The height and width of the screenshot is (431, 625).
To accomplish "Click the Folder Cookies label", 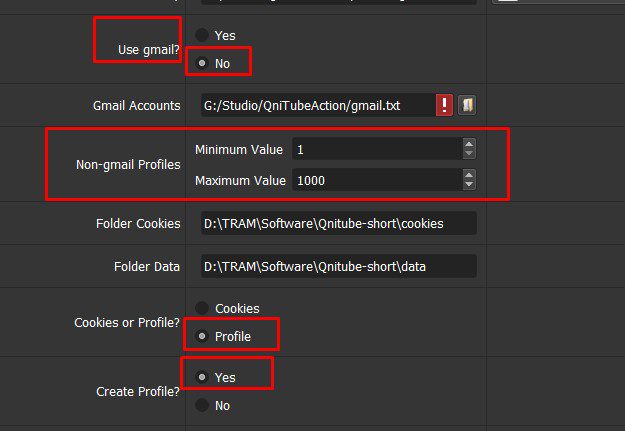I will click(138, 224).
